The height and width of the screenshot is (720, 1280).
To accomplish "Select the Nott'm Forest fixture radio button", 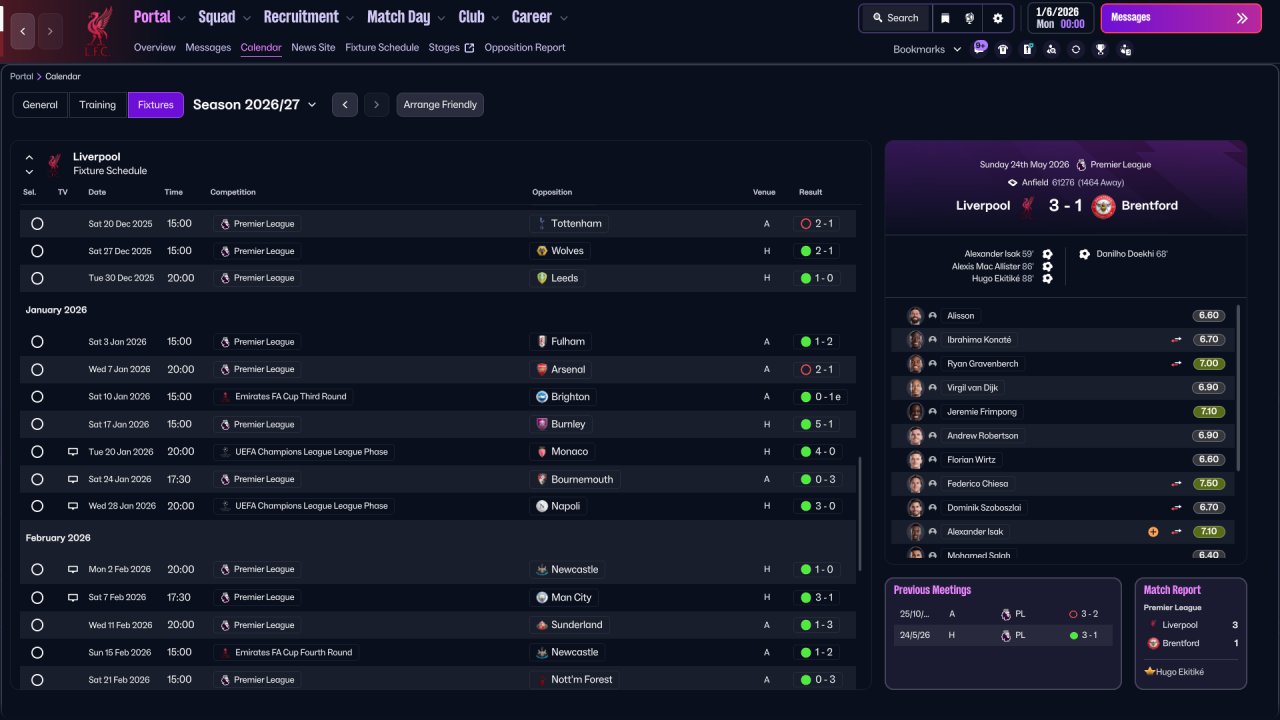I will (x=37, y=680).
